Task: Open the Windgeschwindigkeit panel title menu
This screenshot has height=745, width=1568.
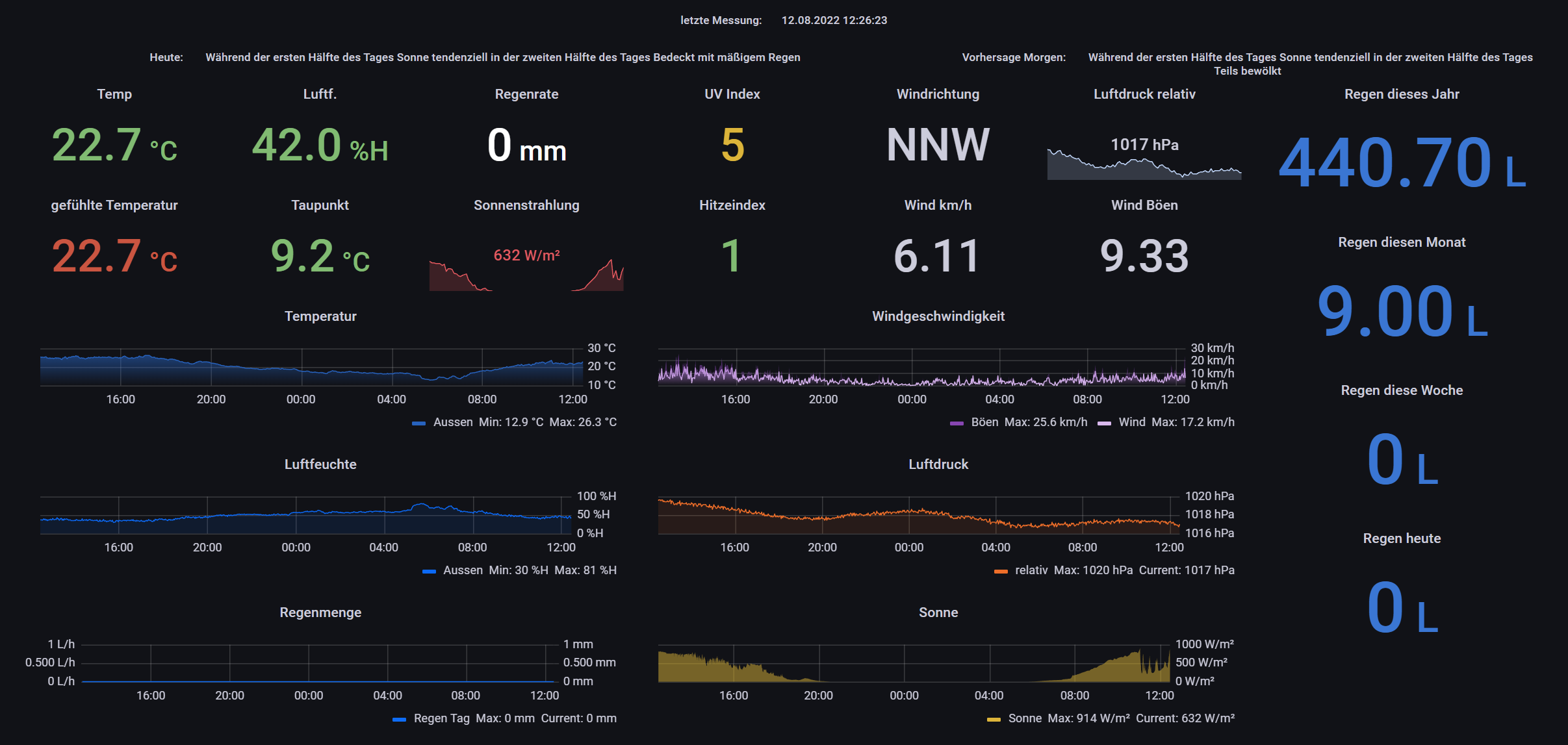Action: click(x=938, y=316)
